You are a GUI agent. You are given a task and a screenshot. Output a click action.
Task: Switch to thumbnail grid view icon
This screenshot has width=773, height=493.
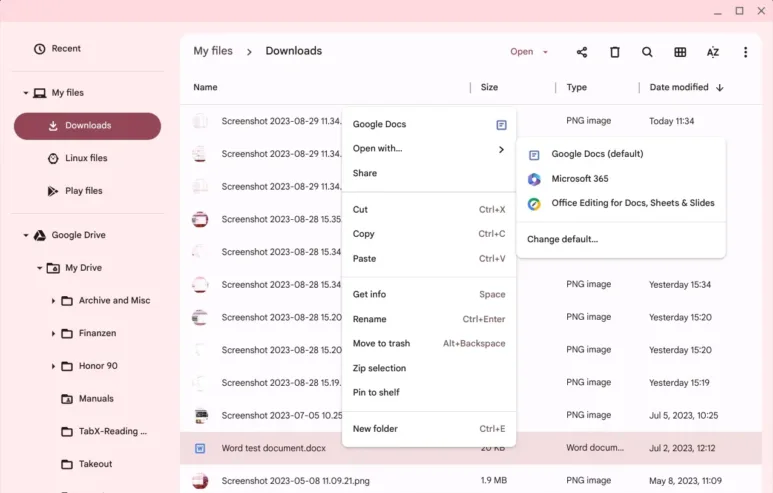click(680, 52)
